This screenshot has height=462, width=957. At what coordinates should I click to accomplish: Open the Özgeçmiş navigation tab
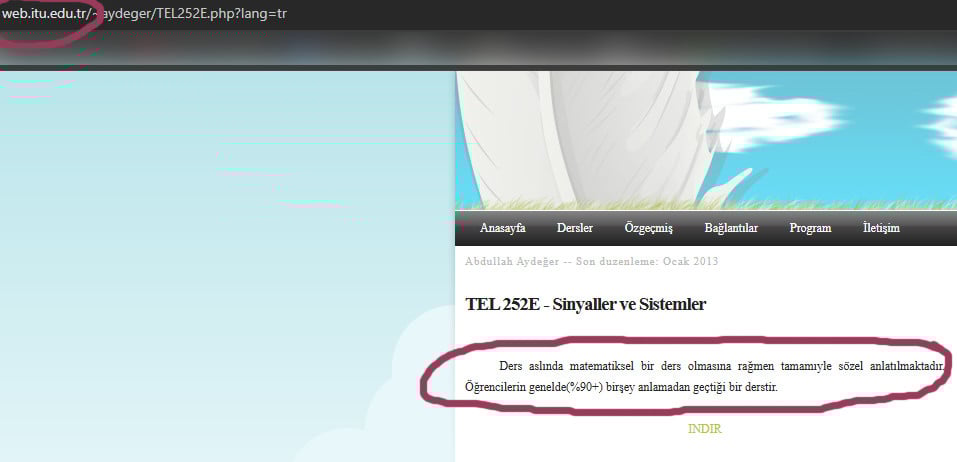click(648, 228)
